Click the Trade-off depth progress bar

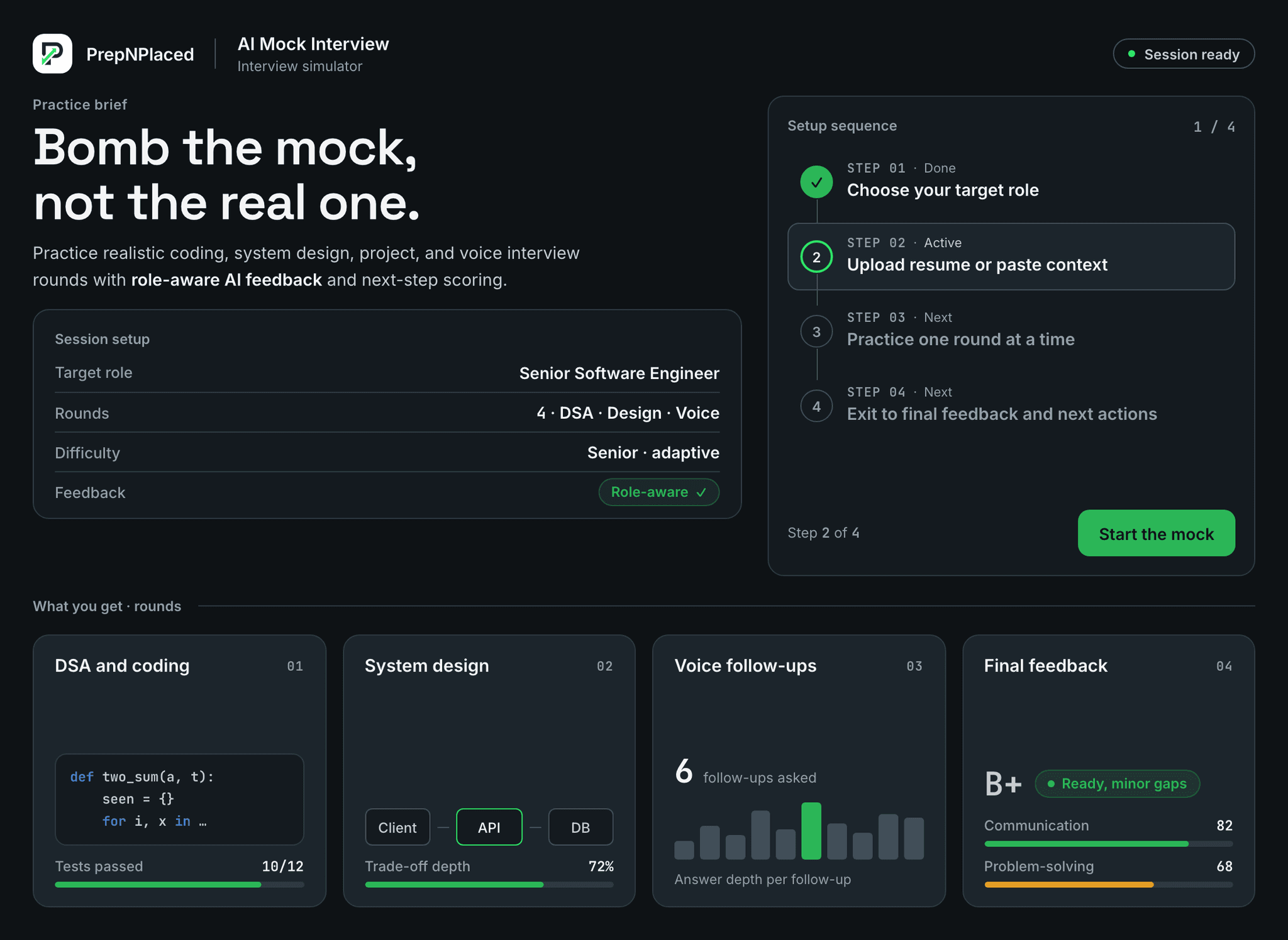point(489,885)
